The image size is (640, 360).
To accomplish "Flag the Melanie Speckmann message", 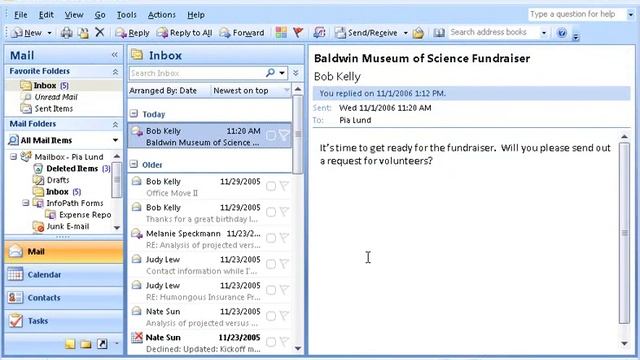I will tap(284, 238).
